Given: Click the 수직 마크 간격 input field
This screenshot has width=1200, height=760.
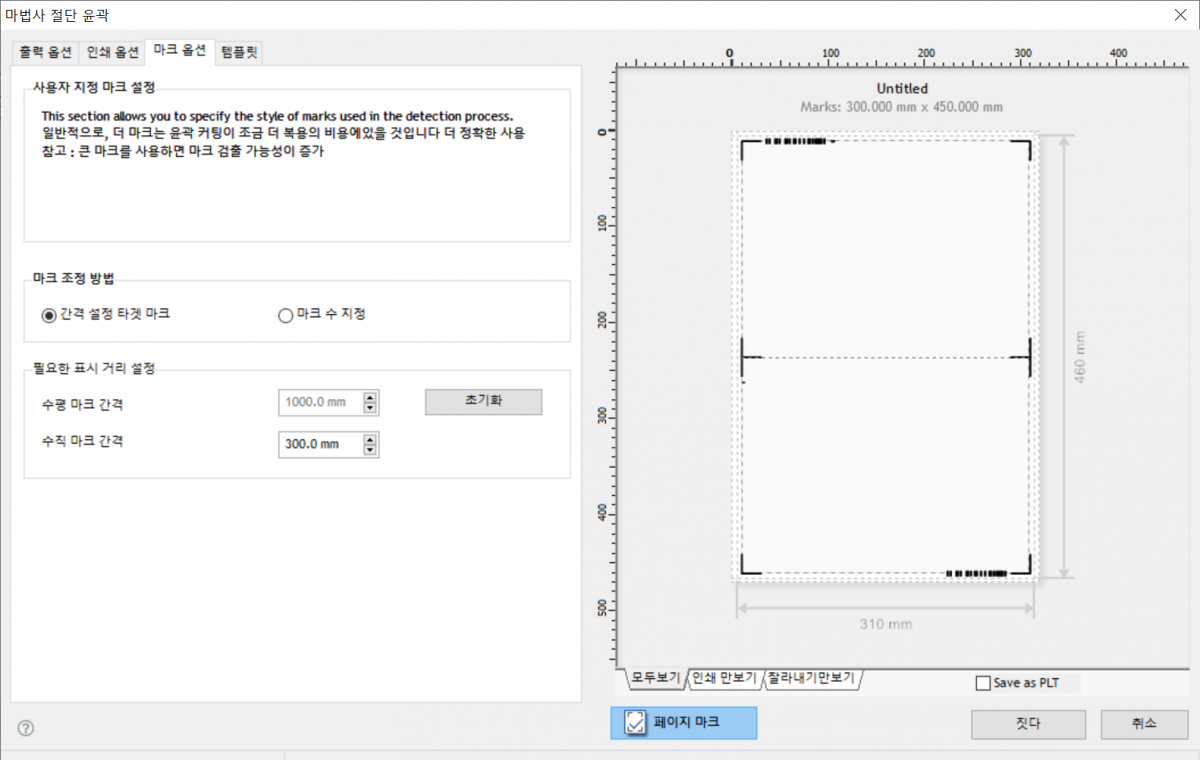Looking at the screenshot, I should click(320, 444).
